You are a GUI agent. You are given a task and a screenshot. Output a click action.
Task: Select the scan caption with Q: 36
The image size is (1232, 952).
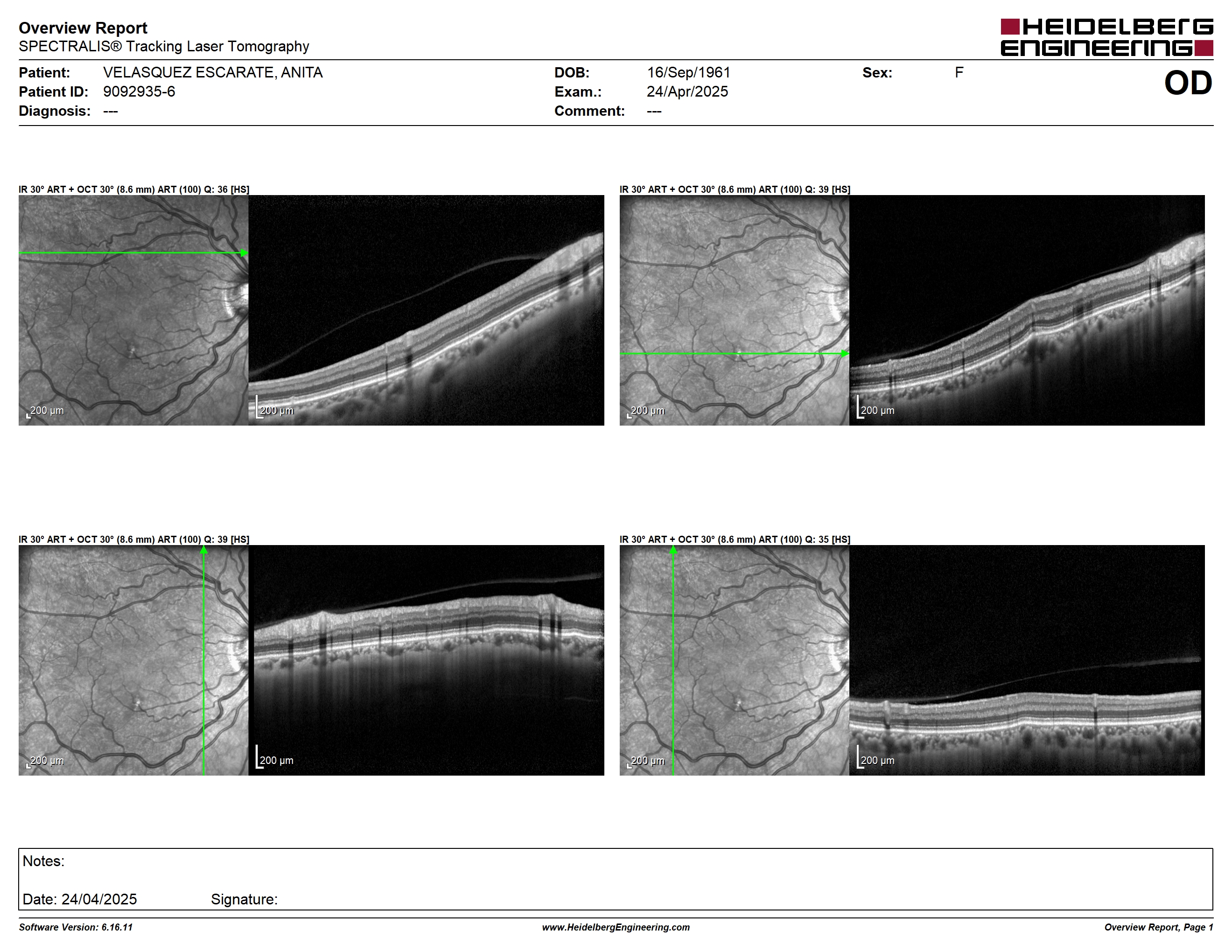click(x=133, y=189)
